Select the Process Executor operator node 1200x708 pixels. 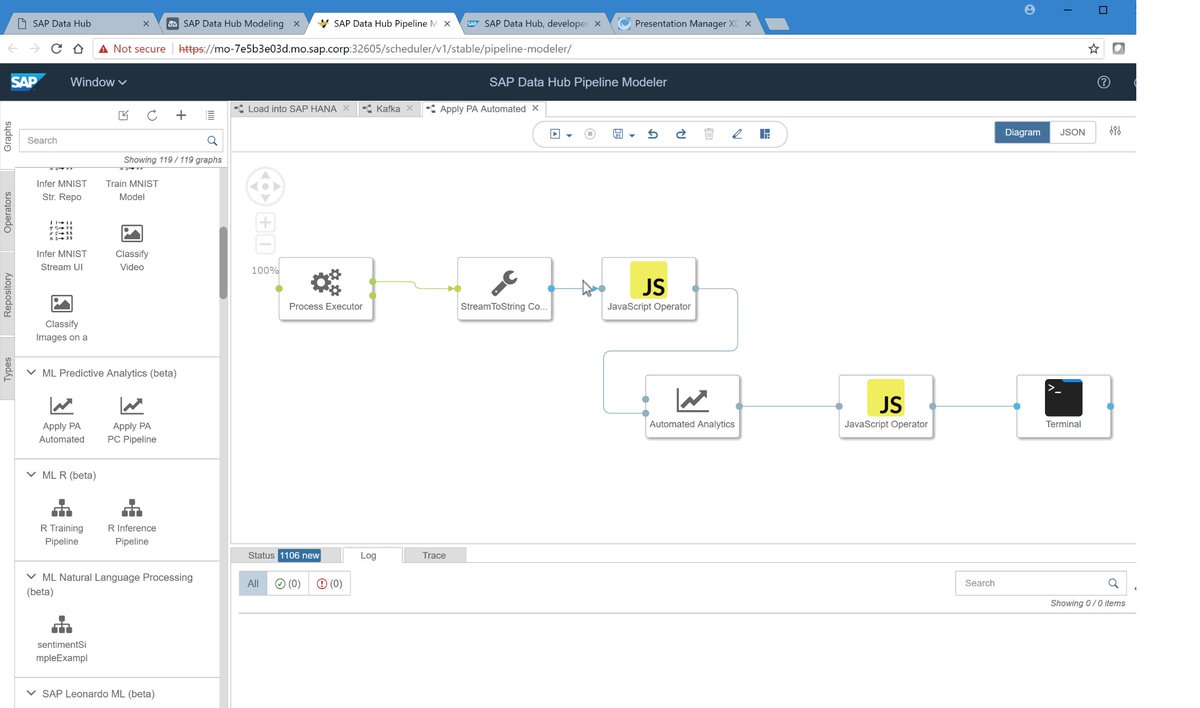tap(326, 289)
